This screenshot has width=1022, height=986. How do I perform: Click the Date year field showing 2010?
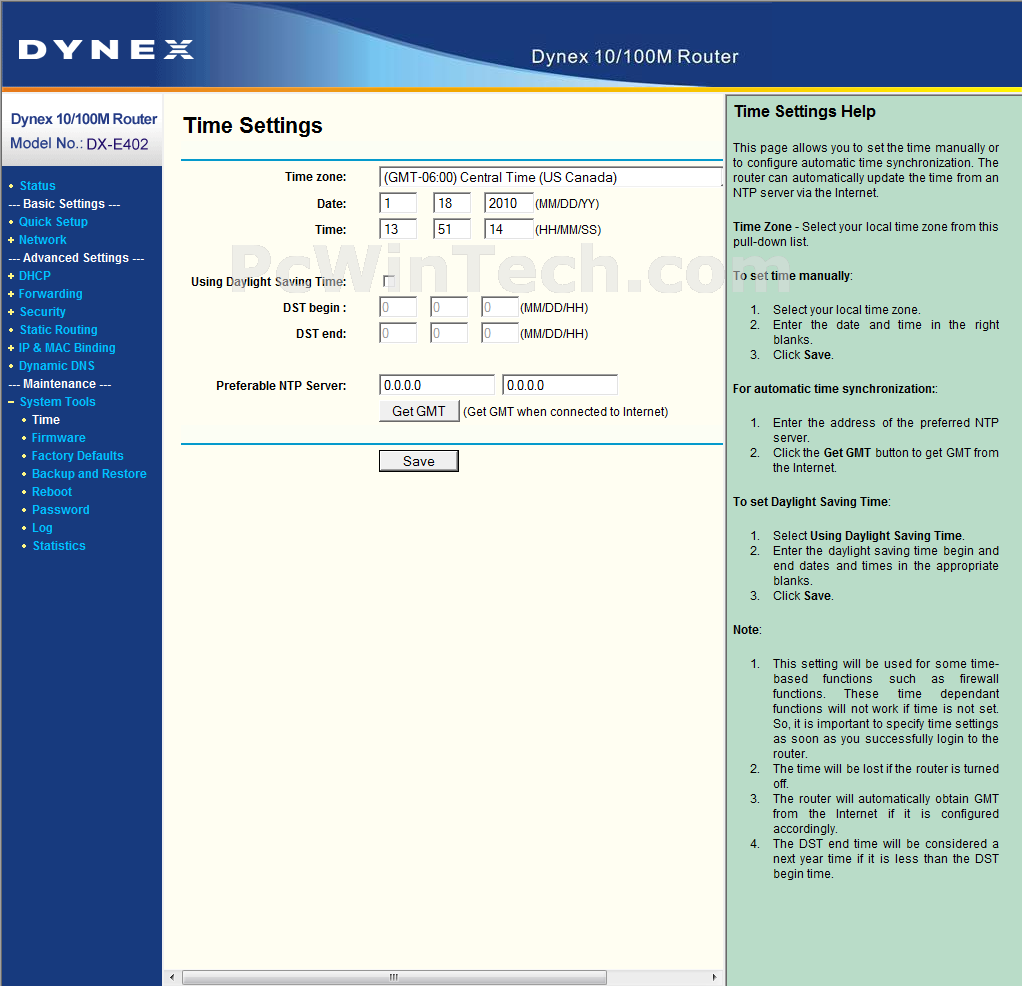click(x=508, y=203)
